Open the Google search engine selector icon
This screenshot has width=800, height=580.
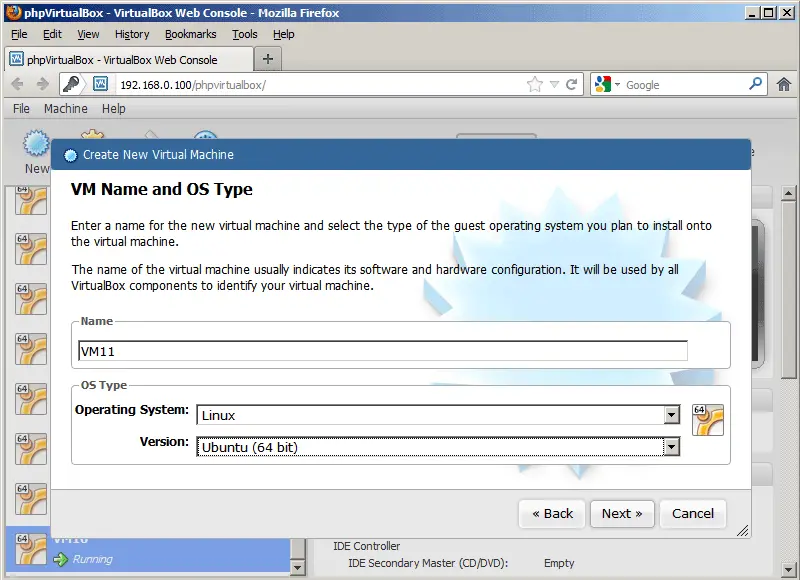coord(607,84)
